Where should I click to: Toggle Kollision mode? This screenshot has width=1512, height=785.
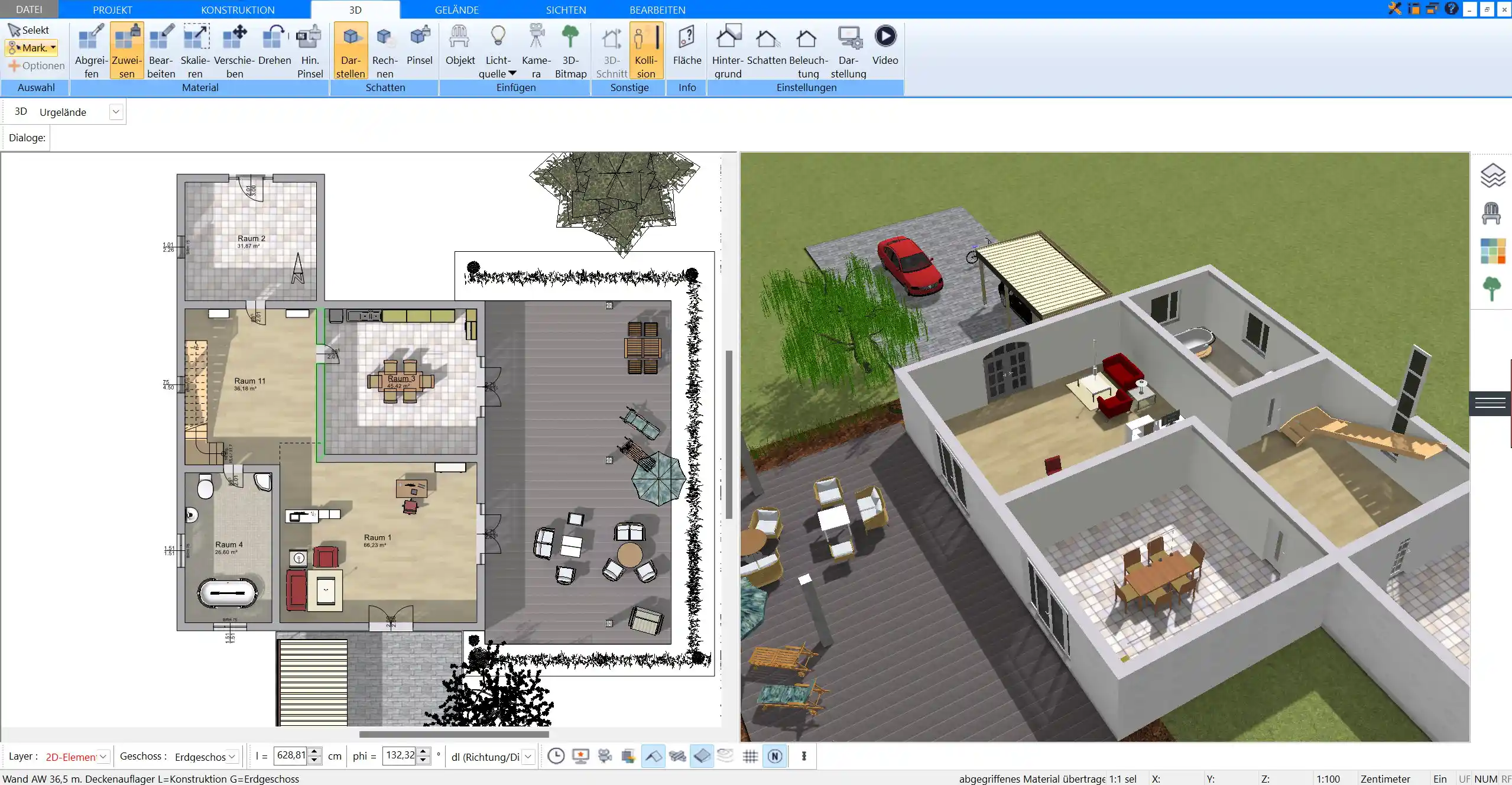(x=646, y=51)
